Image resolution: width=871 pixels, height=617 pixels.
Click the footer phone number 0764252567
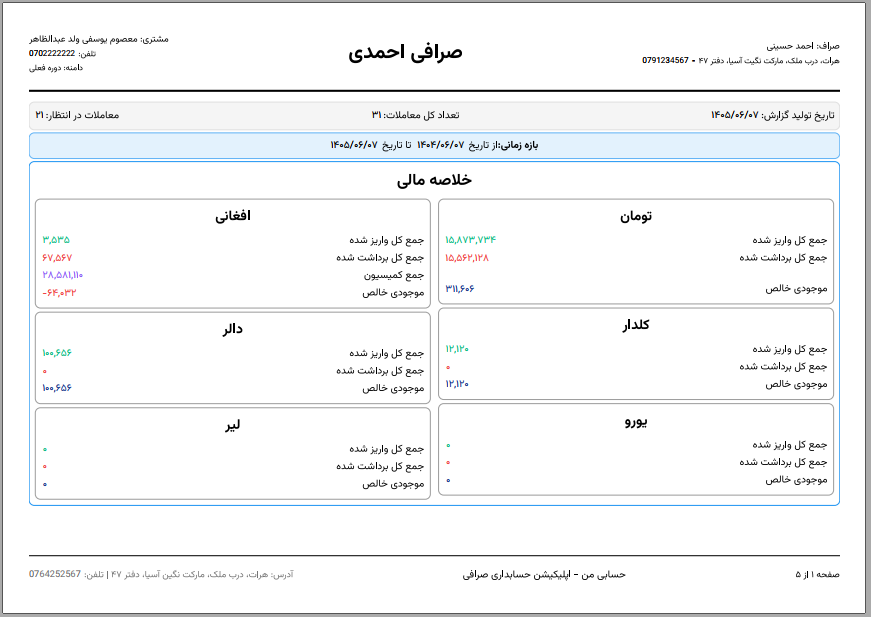(55, 574)
